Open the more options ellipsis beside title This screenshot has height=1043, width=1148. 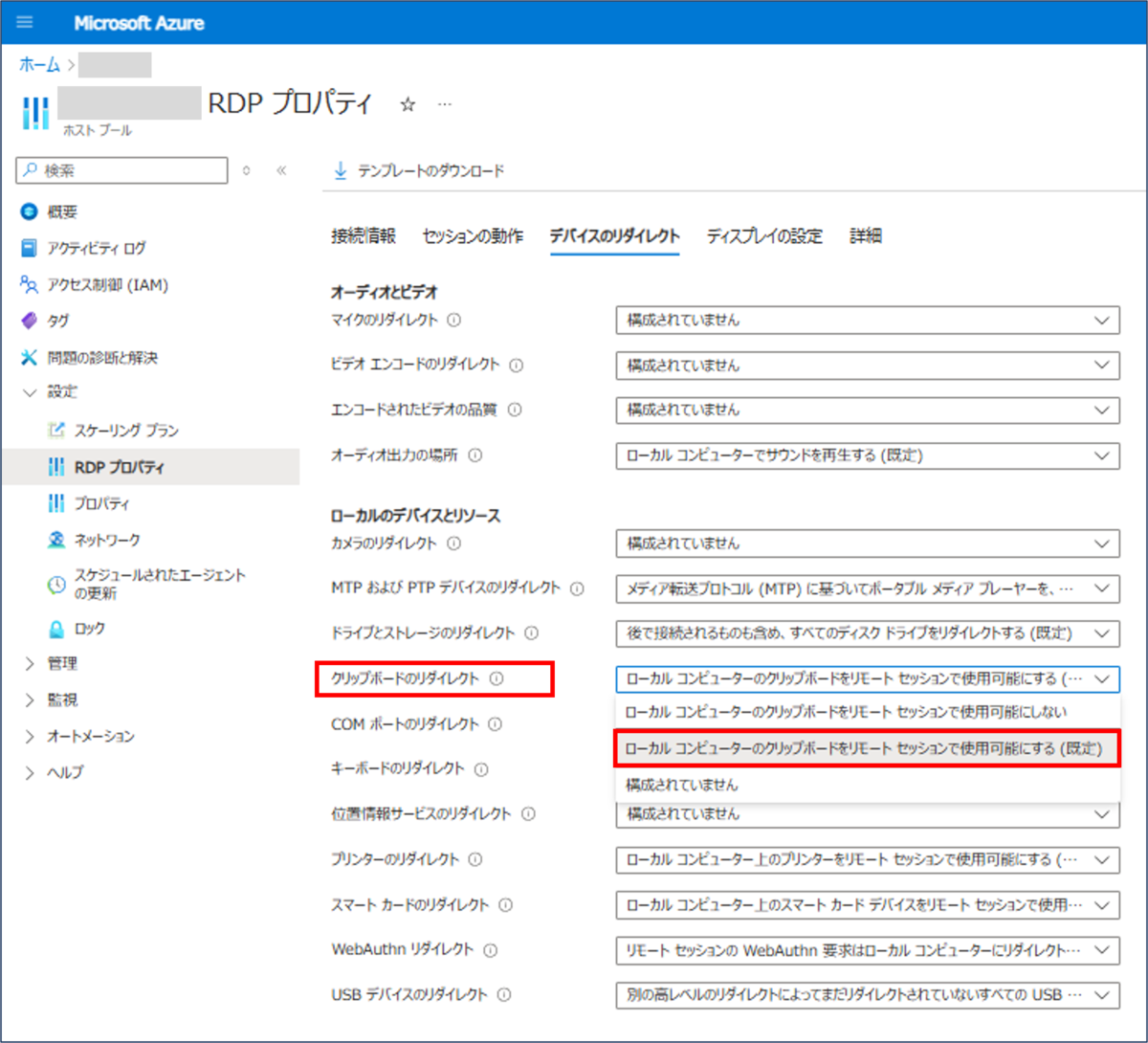click(x=444, y=104)
